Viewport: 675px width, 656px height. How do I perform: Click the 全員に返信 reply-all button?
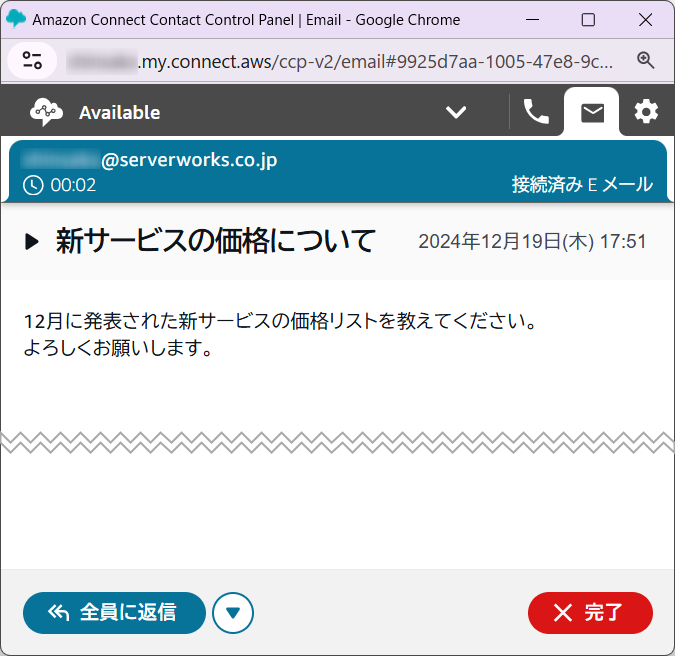tap(114, 613)
